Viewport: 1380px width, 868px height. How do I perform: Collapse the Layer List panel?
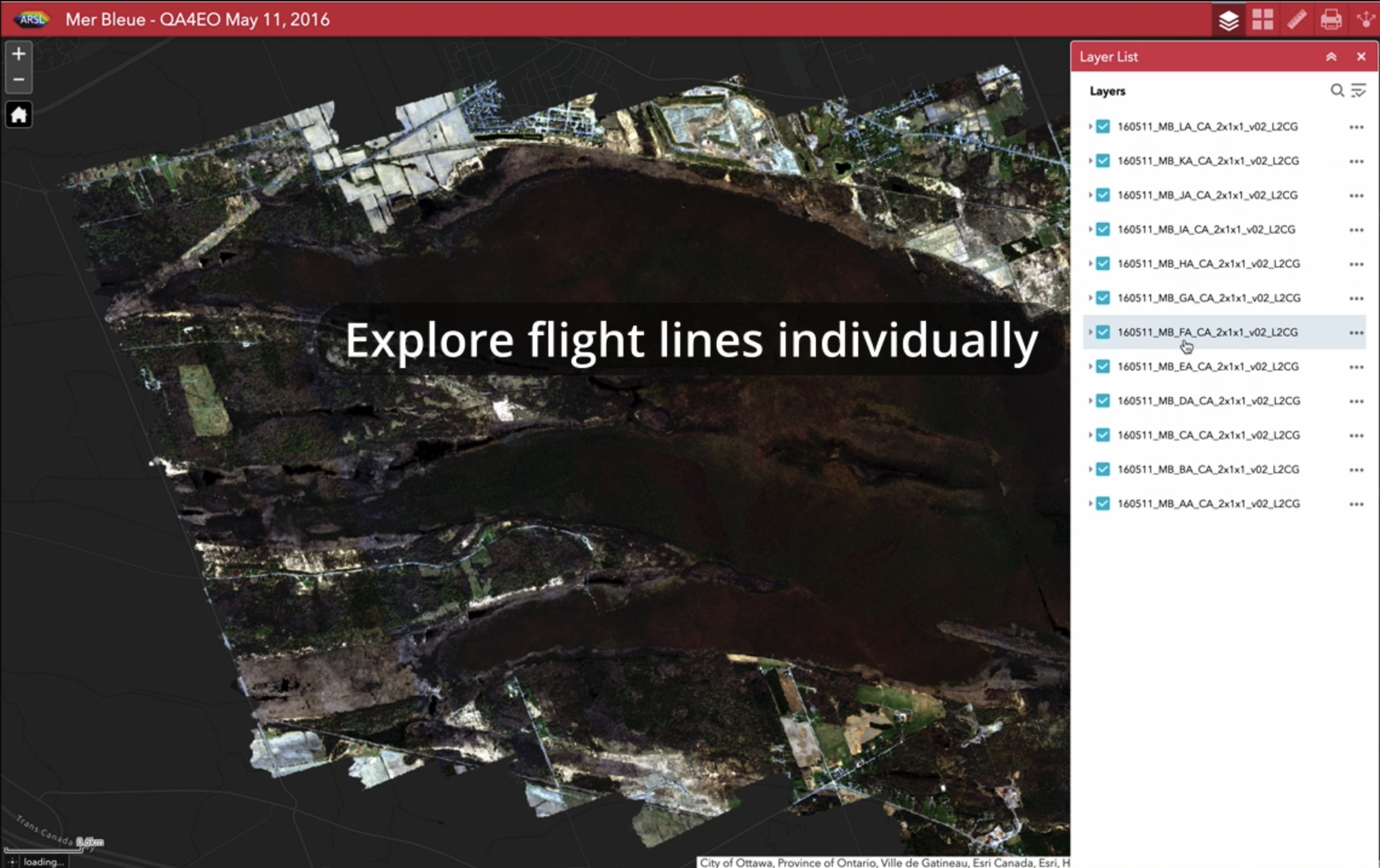pyautogui.click(x=1331, y=57)
